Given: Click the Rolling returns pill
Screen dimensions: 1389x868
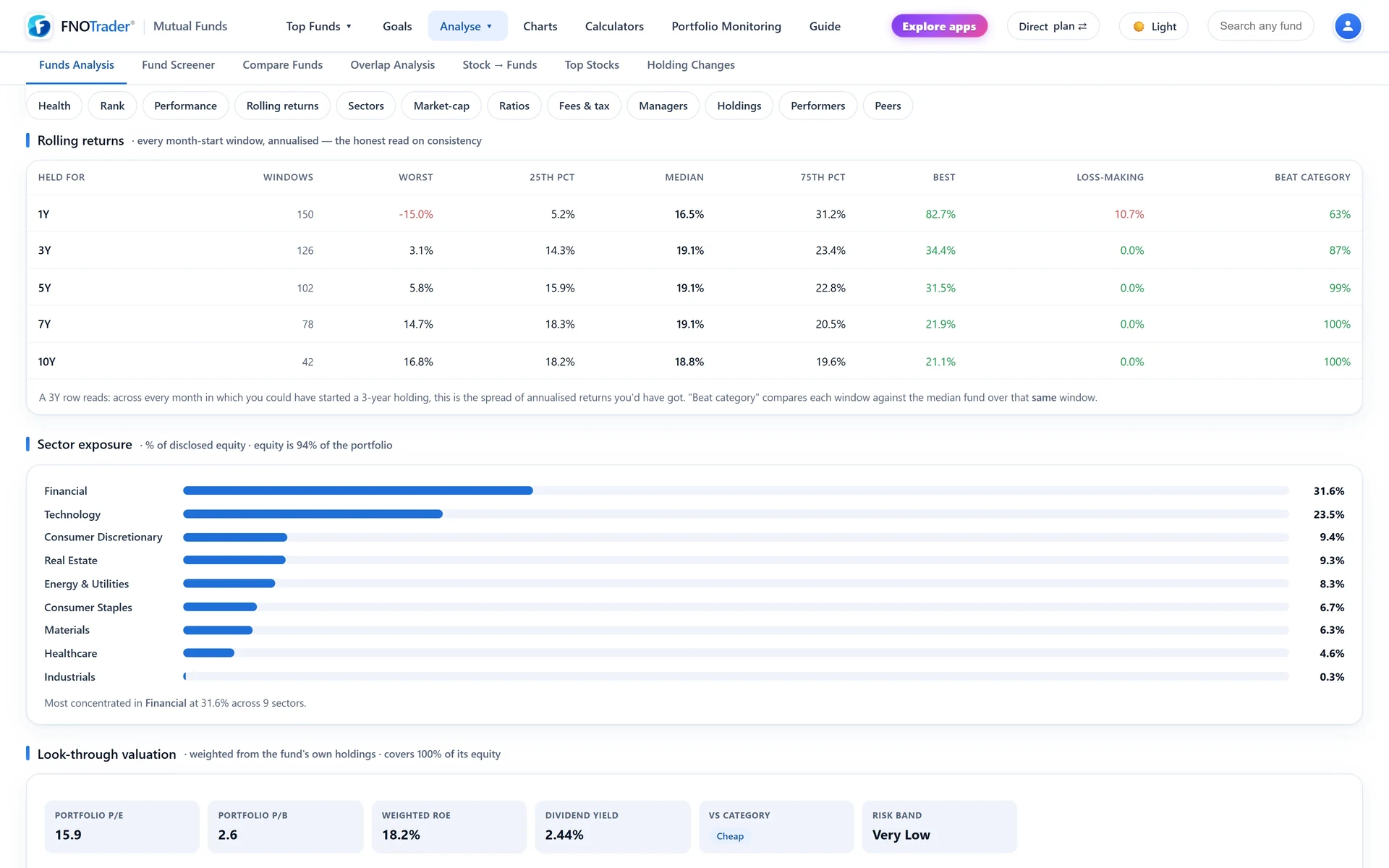Looking at the screenshot, I should point(282,106).
